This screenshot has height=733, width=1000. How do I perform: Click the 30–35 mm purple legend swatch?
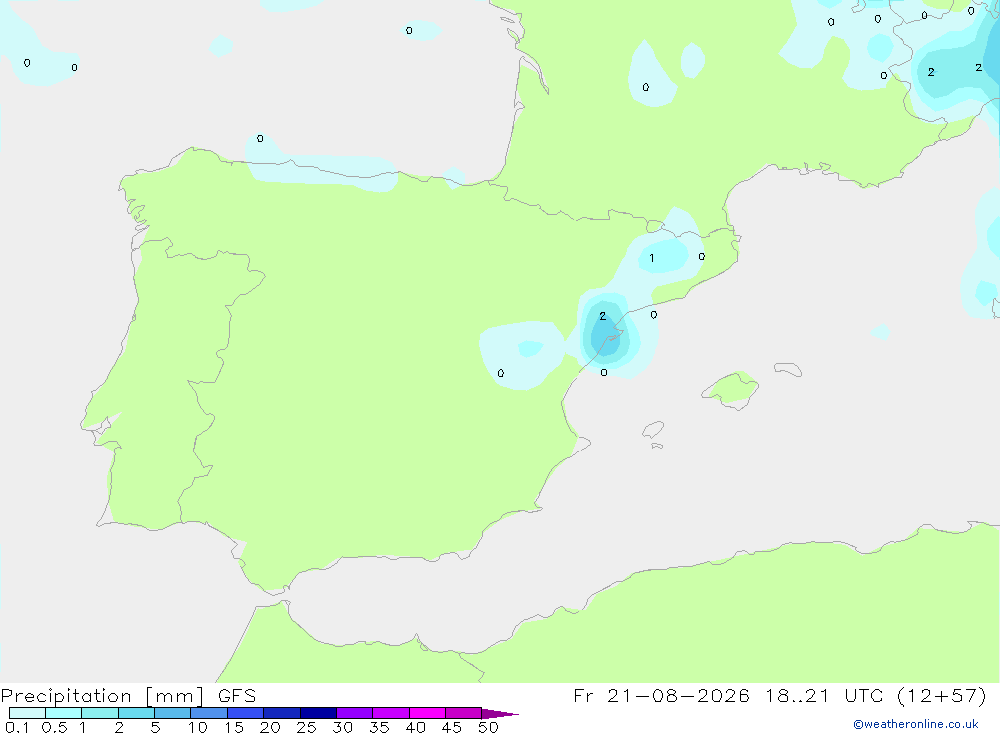355,713
